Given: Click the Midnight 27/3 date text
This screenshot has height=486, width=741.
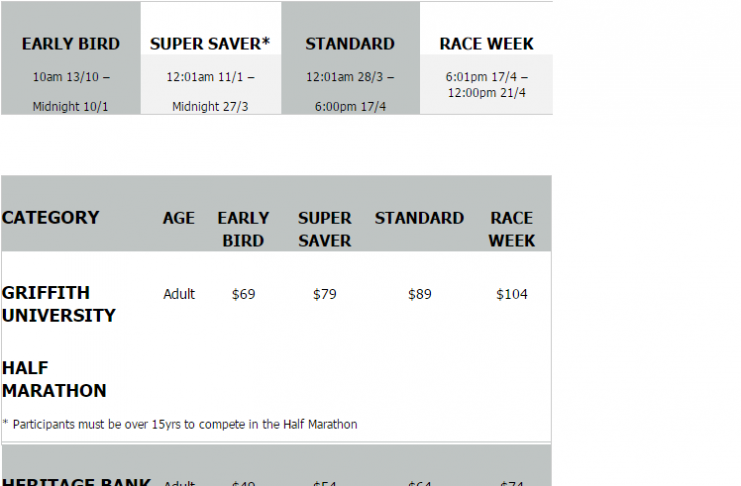Looking at the screenshot, I should (210, 107).
